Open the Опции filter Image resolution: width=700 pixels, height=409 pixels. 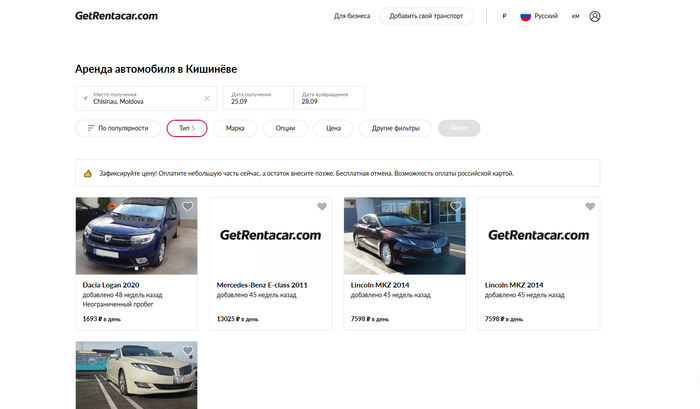pyautogui.click(x=285, y=128)
